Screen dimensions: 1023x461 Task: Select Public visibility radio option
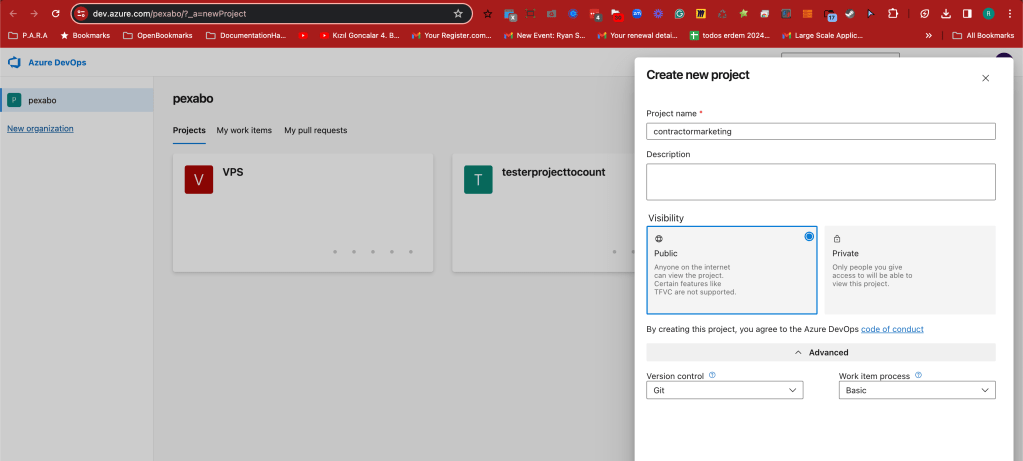(x=809, y=237)
